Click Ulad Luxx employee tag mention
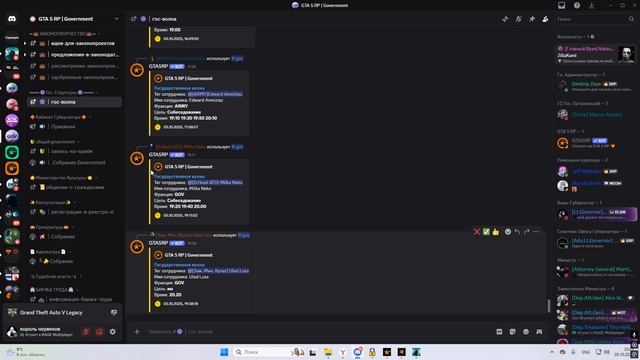The image size is (640, 360). tap(218, 271)
